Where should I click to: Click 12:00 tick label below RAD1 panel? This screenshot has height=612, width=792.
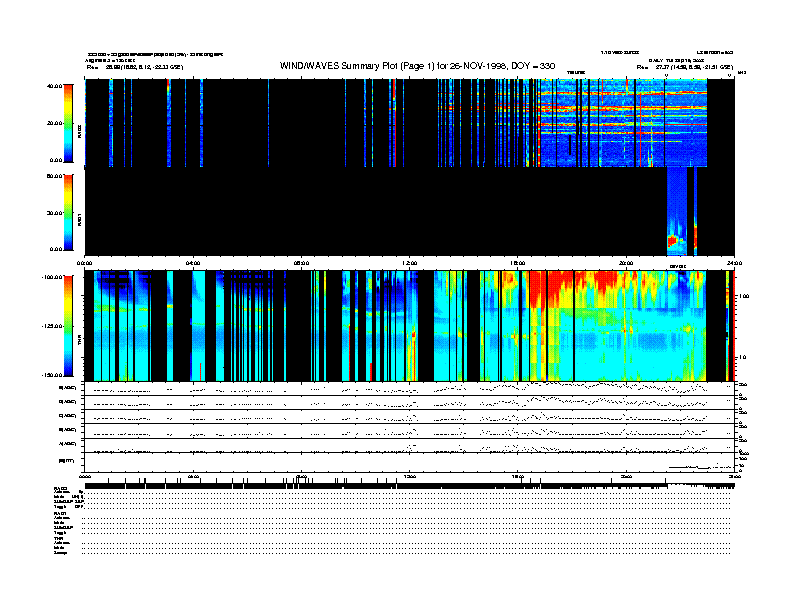[x=410, y=263]
